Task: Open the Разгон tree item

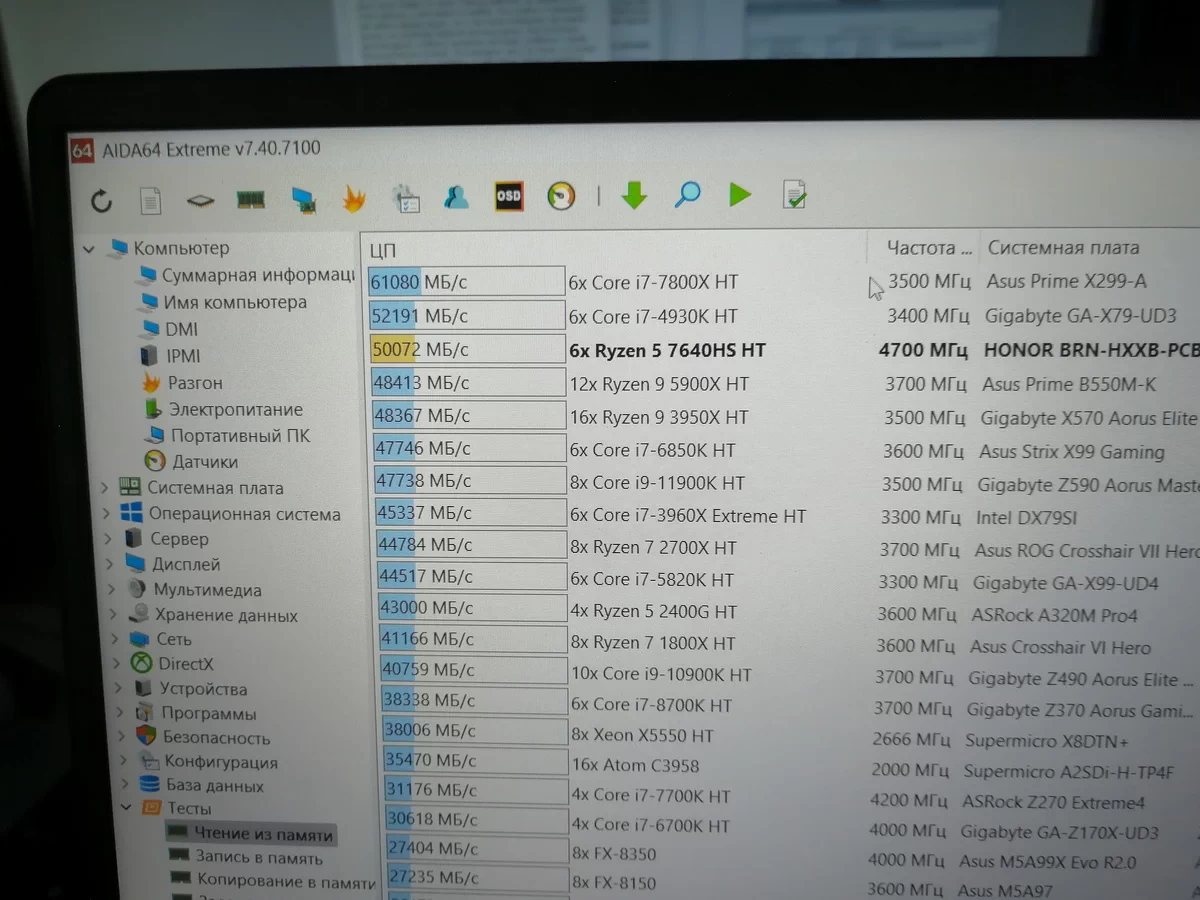Action: (x=195, y=382)
